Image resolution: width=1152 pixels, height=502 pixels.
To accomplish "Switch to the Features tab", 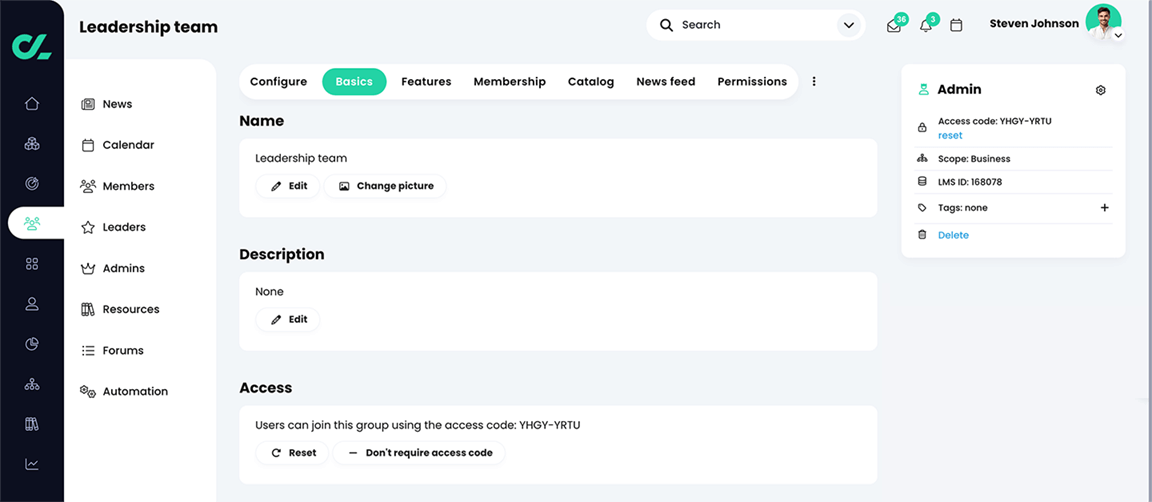I will point(426,82).
